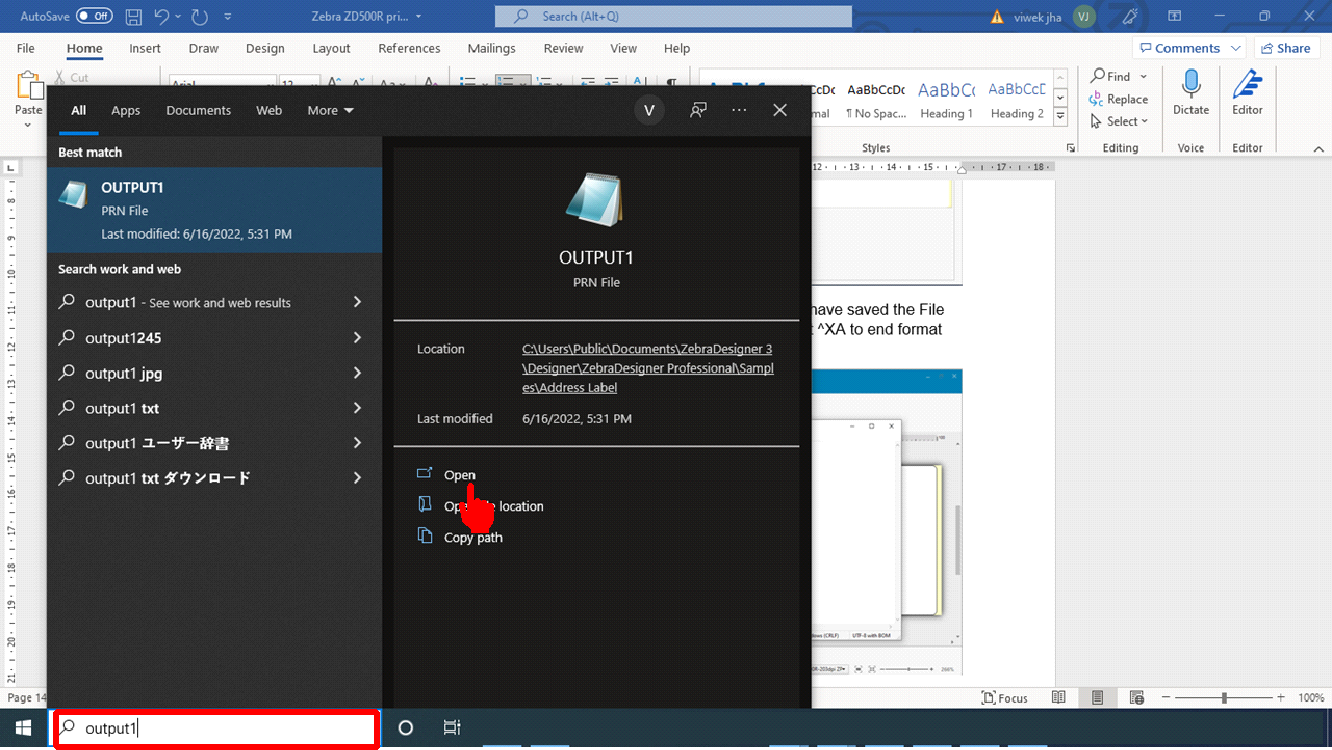Expand the output1245 search suggestion arrow
Viewport: 1332px width, 750px height.
coord(357,338)
